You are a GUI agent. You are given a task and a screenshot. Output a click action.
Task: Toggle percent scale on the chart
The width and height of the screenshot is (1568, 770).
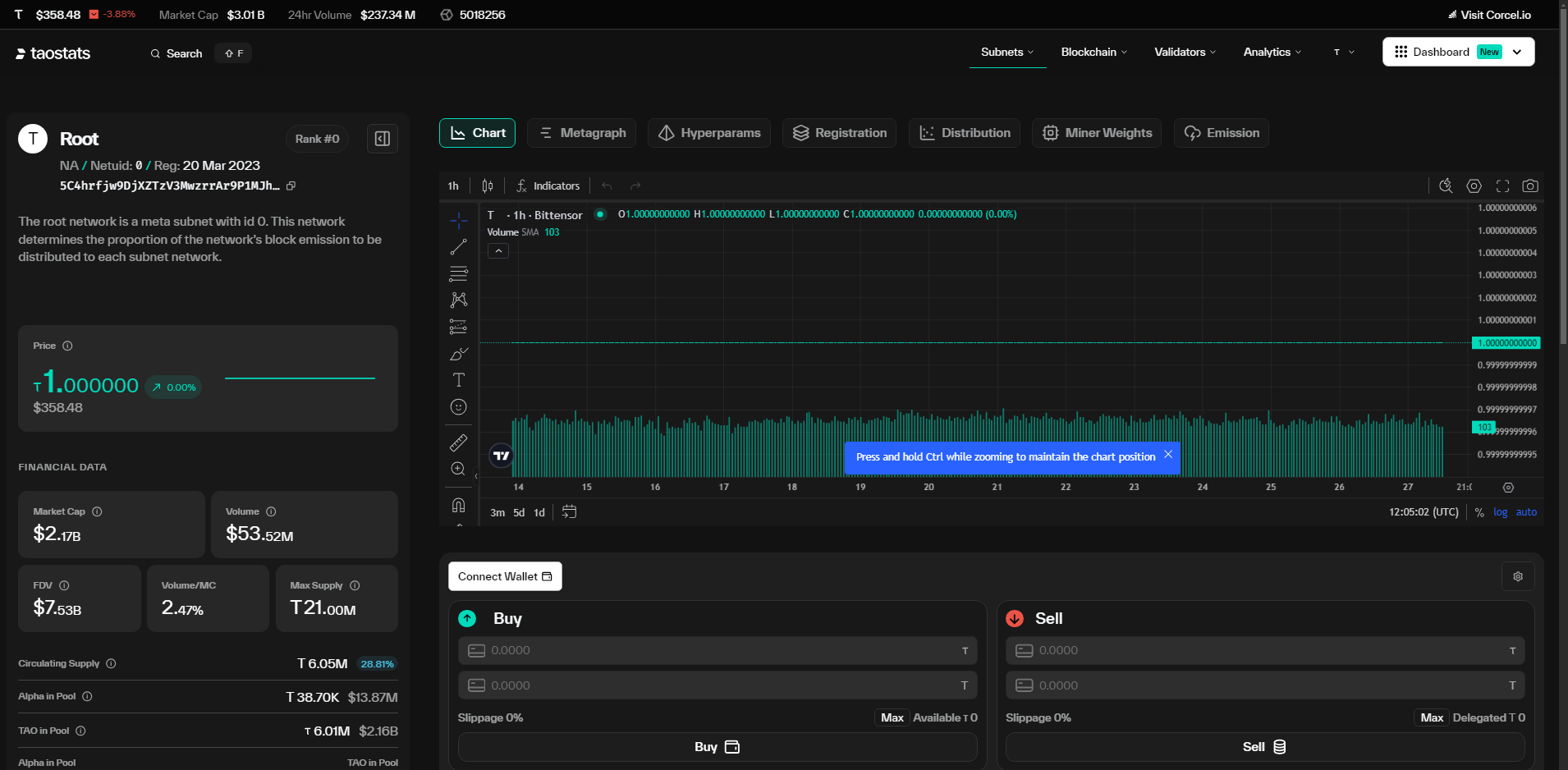click(x=1479, y=512)
